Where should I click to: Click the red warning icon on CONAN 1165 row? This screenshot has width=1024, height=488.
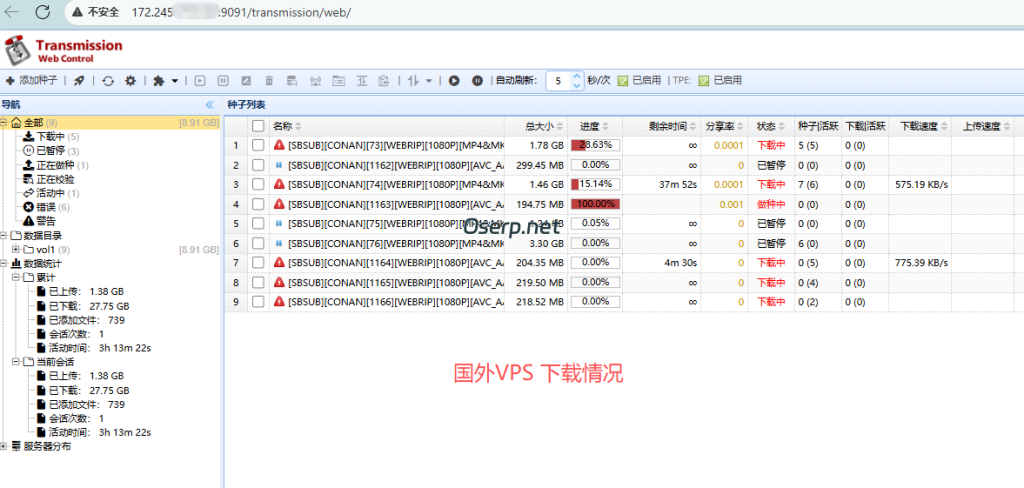point(280,282)
